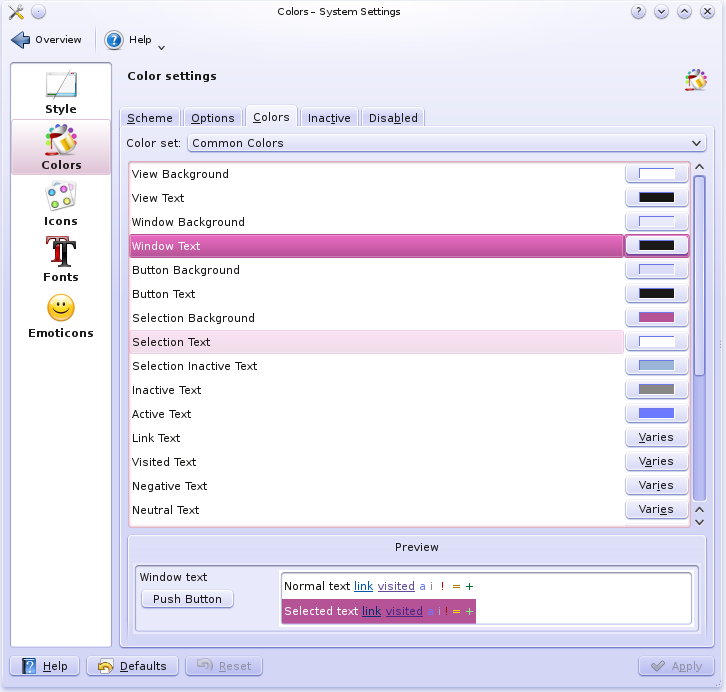Image resolution: width=726 pixels, height=692 pixels.
Task: Select the Neutral Text row
Action: (376, 510)
